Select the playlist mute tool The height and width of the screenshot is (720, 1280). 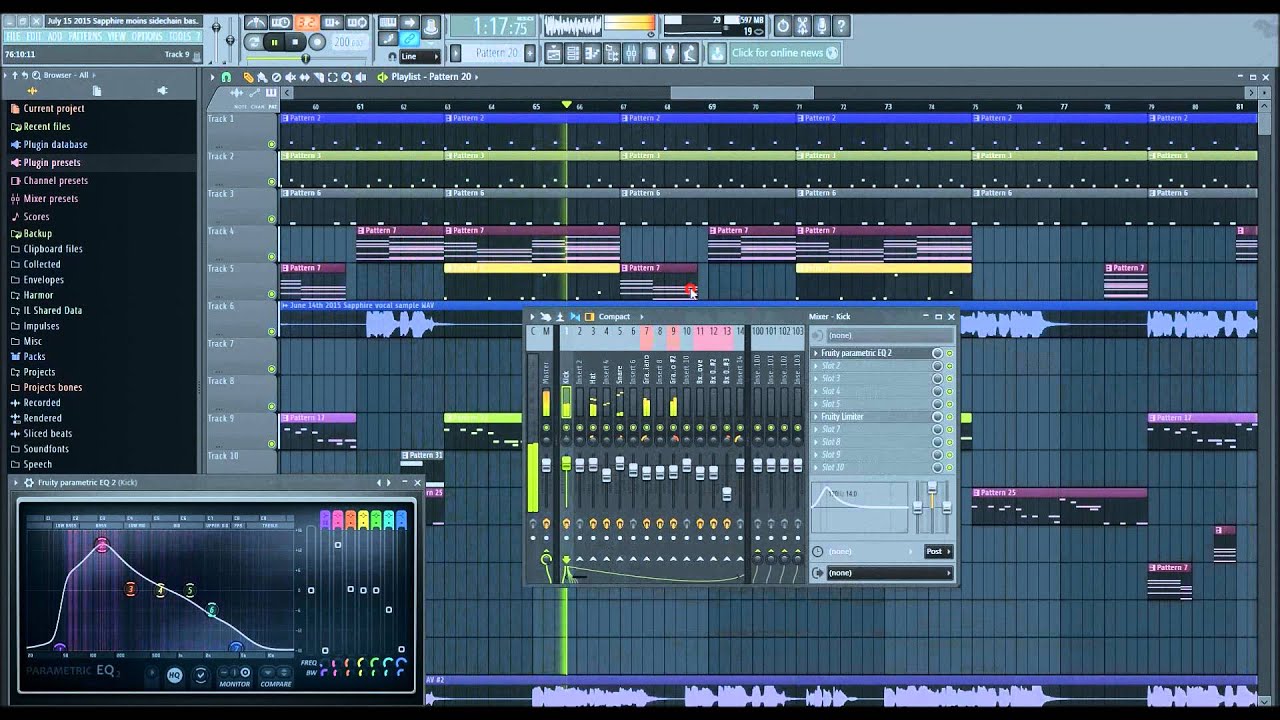[291, 77]
